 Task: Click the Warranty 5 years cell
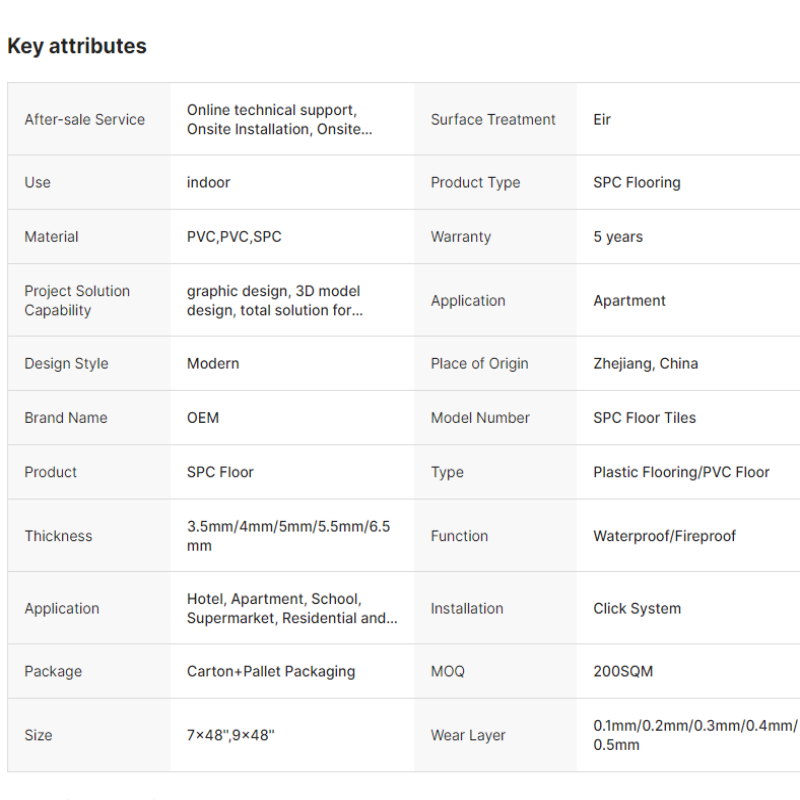[x=617, y=237]
